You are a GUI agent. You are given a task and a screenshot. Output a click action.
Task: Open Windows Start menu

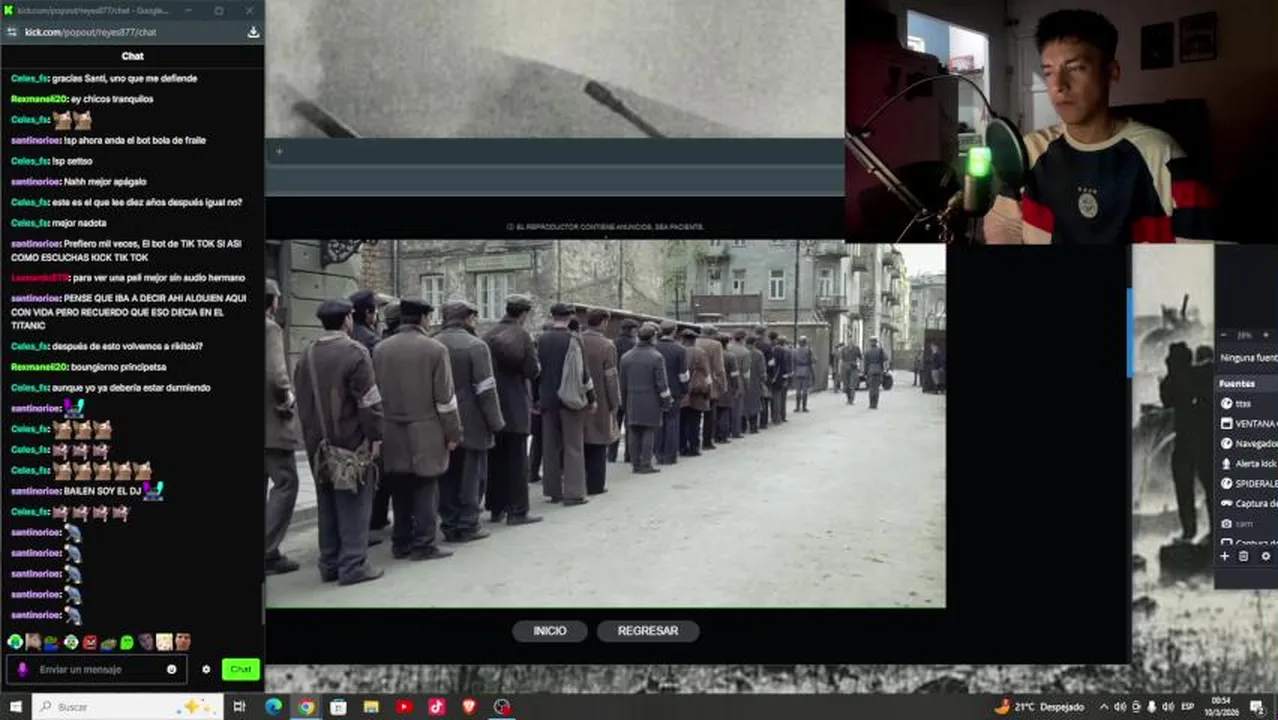pyautogui.click(x=14, y=707)
